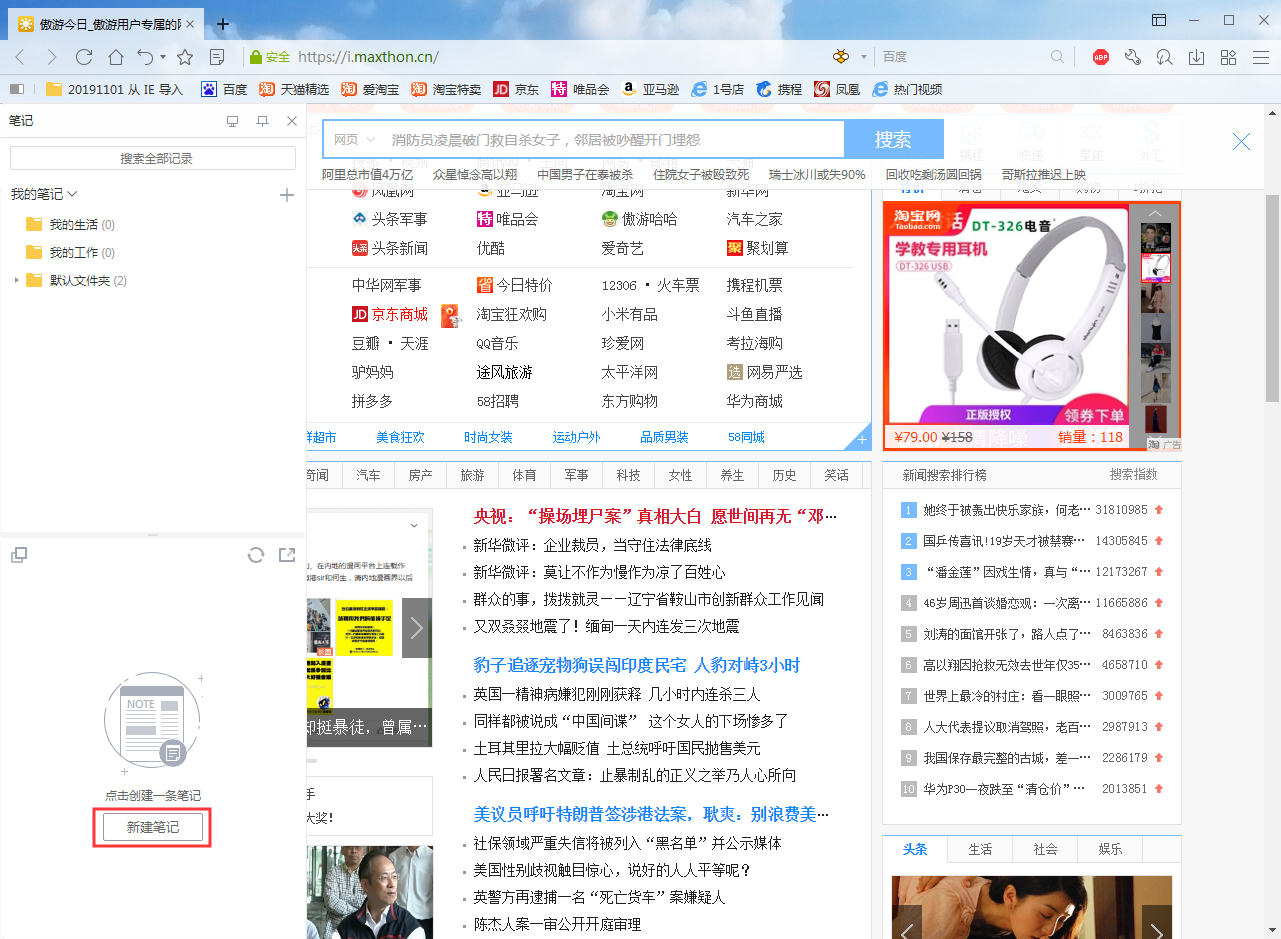Open the download manager icon

pyautogui.click(x=1197, y=57)
